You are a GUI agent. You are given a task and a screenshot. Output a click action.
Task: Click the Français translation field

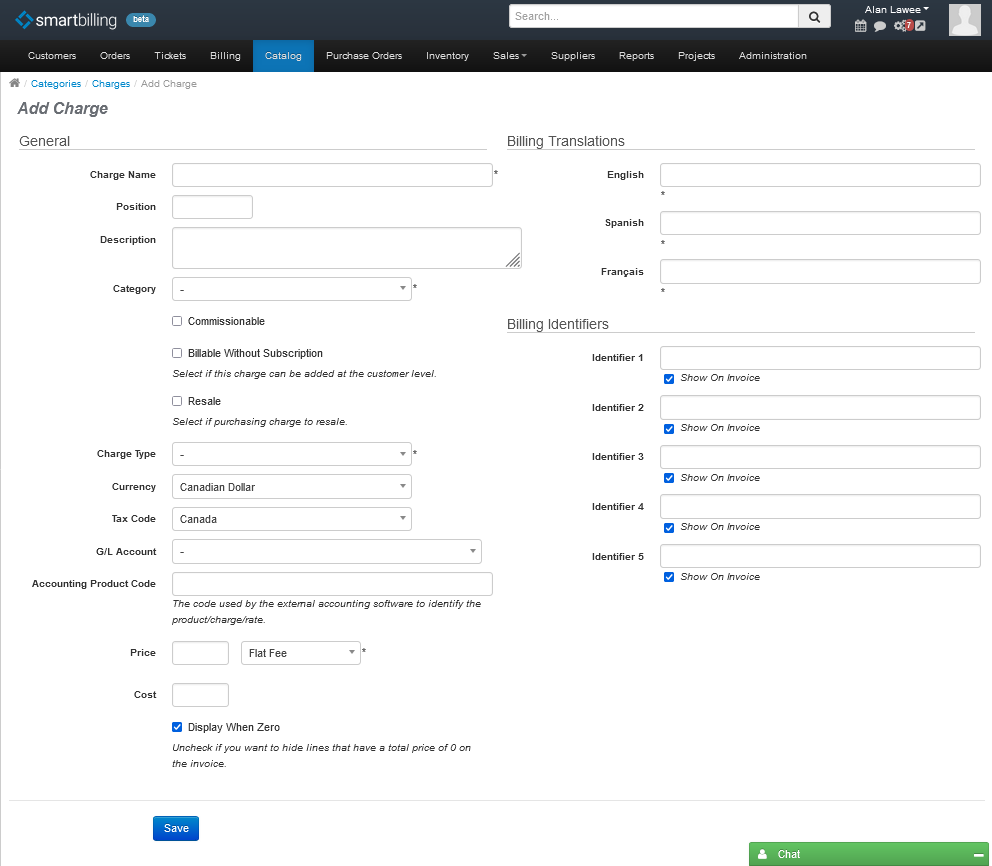(820, 272)
